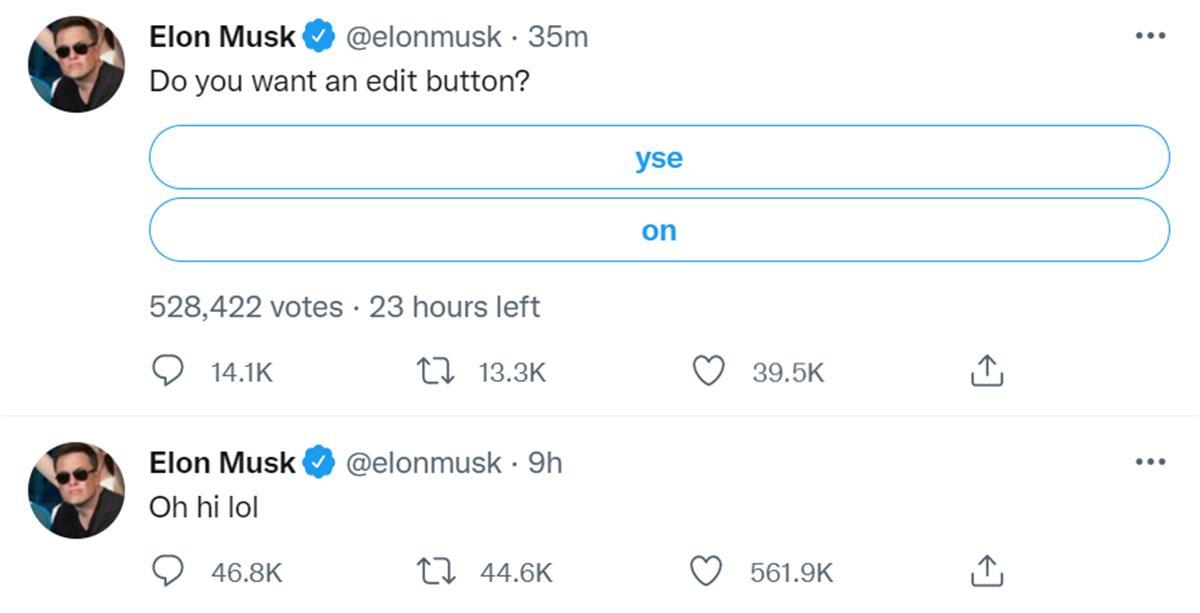Click the profile avatar on the poll tweet

coord(76,63)
